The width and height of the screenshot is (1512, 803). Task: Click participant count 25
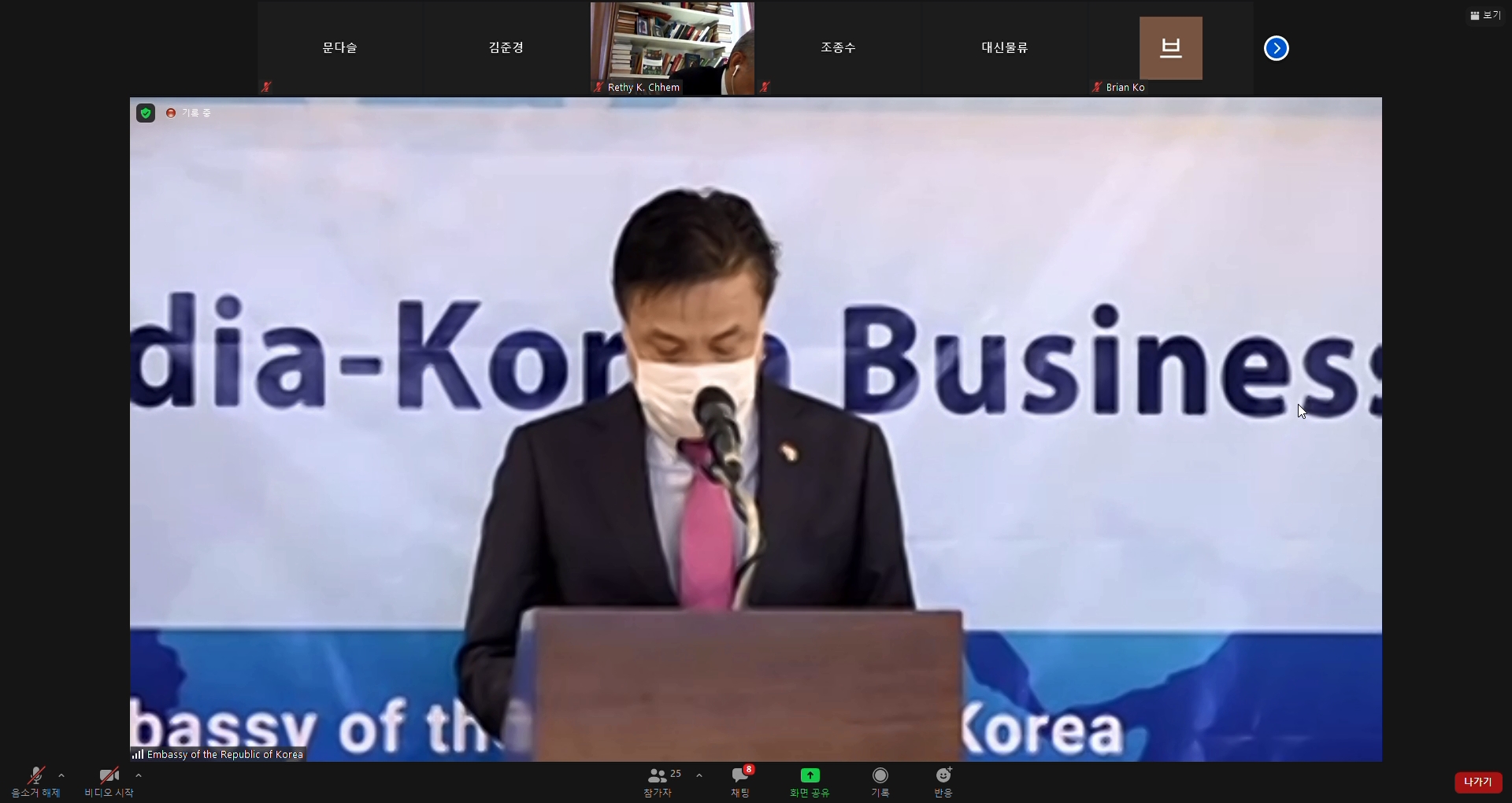[676, 774]
